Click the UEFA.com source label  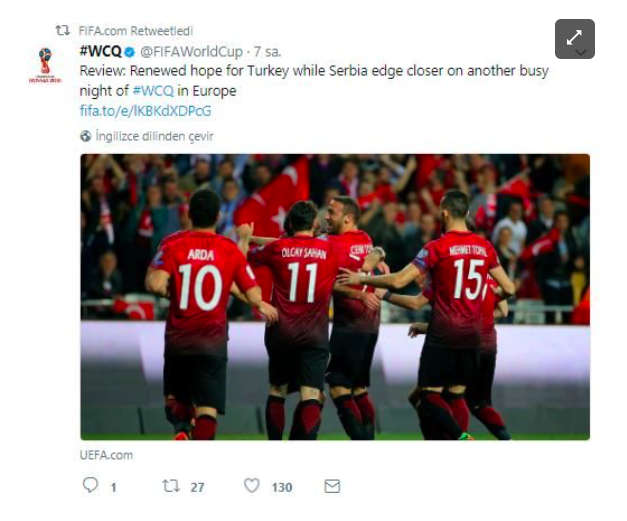pyautogui.click(x=106, y=455)
